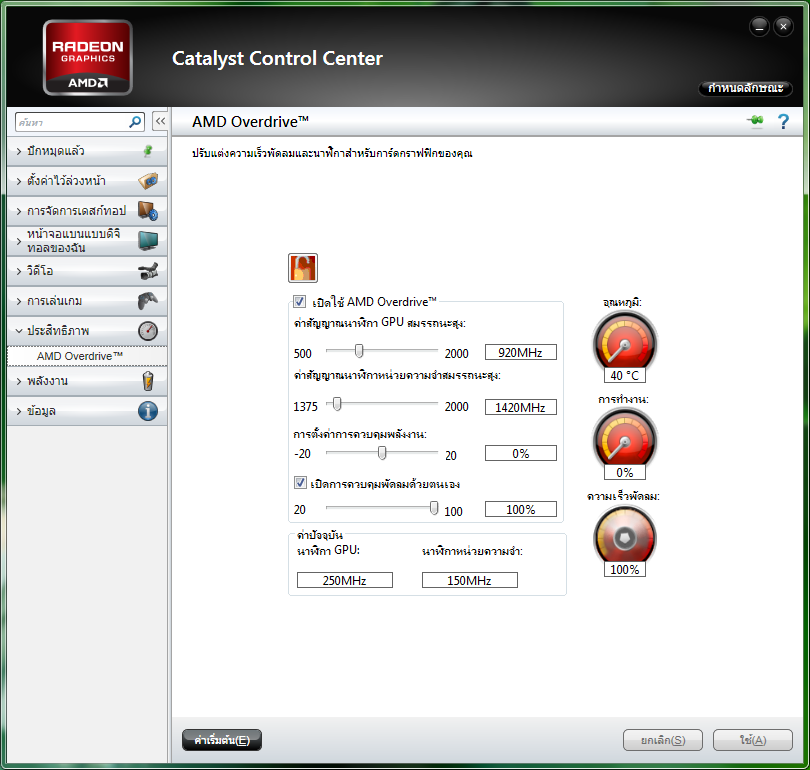
Task: Click the Defaults (E) button
Action: [x=222, y=740]
